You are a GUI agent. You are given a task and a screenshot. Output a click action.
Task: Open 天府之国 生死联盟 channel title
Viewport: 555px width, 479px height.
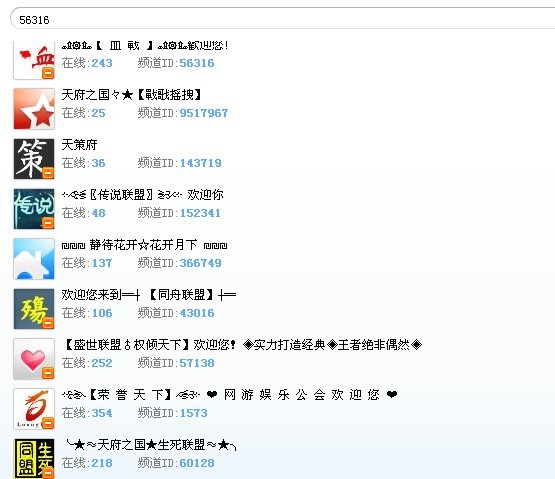pyautogui.click(x=151, y=445)
